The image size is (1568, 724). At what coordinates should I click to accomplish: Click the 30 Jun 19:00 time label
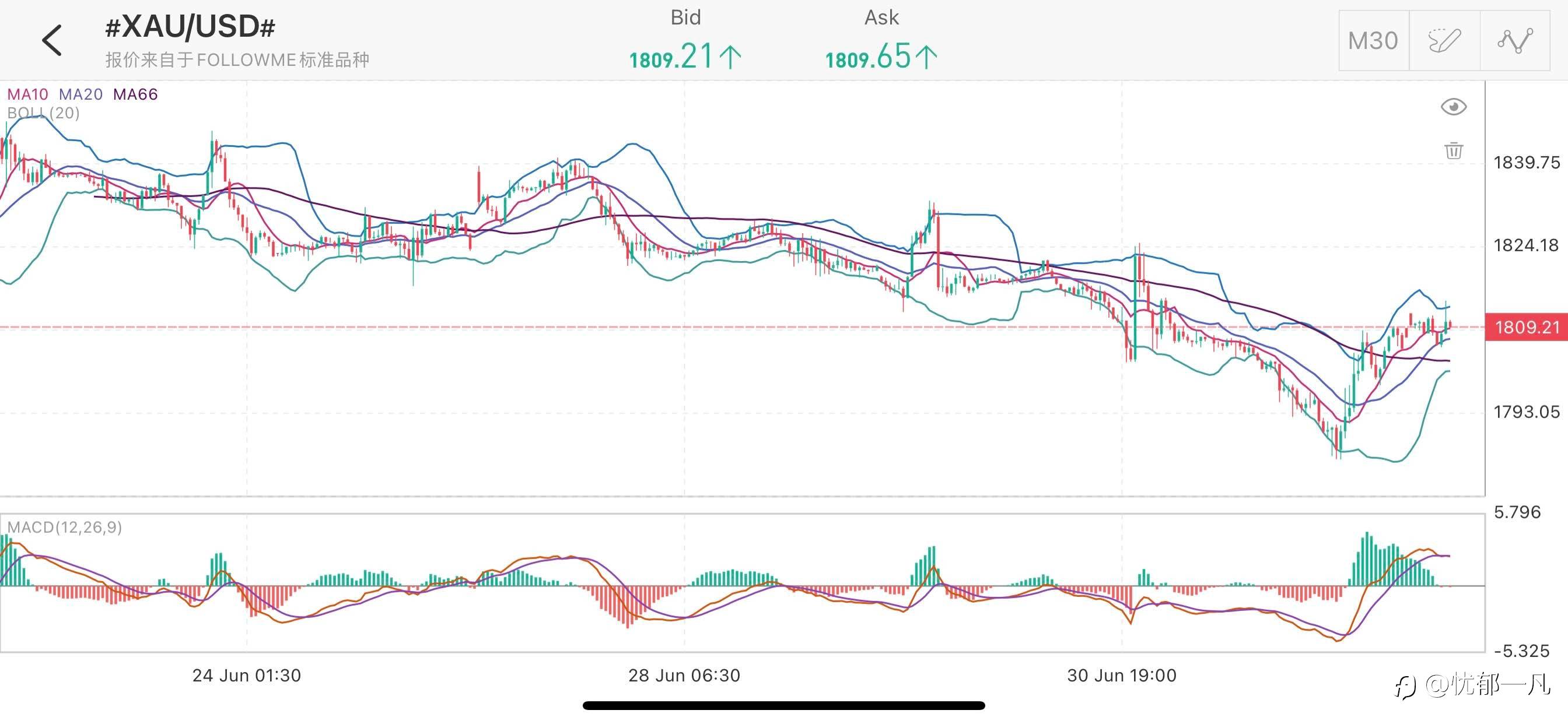1122,676
